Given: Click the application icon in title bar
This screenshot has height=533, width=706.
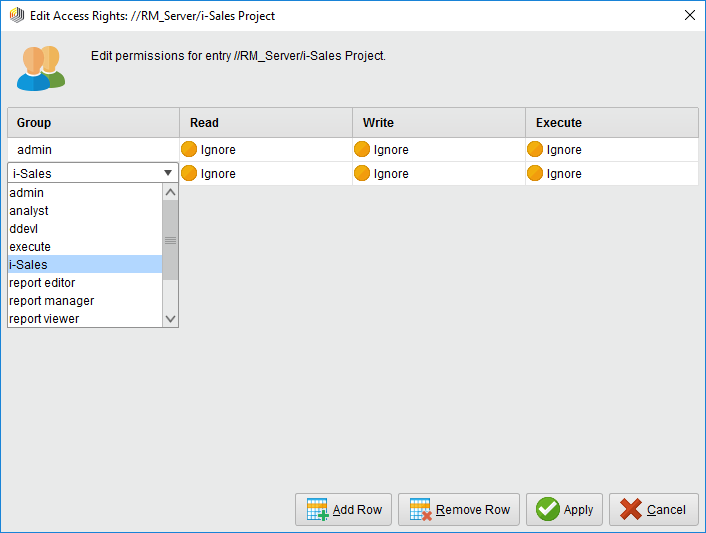Looking at the screenshot, I should (16, 15).
